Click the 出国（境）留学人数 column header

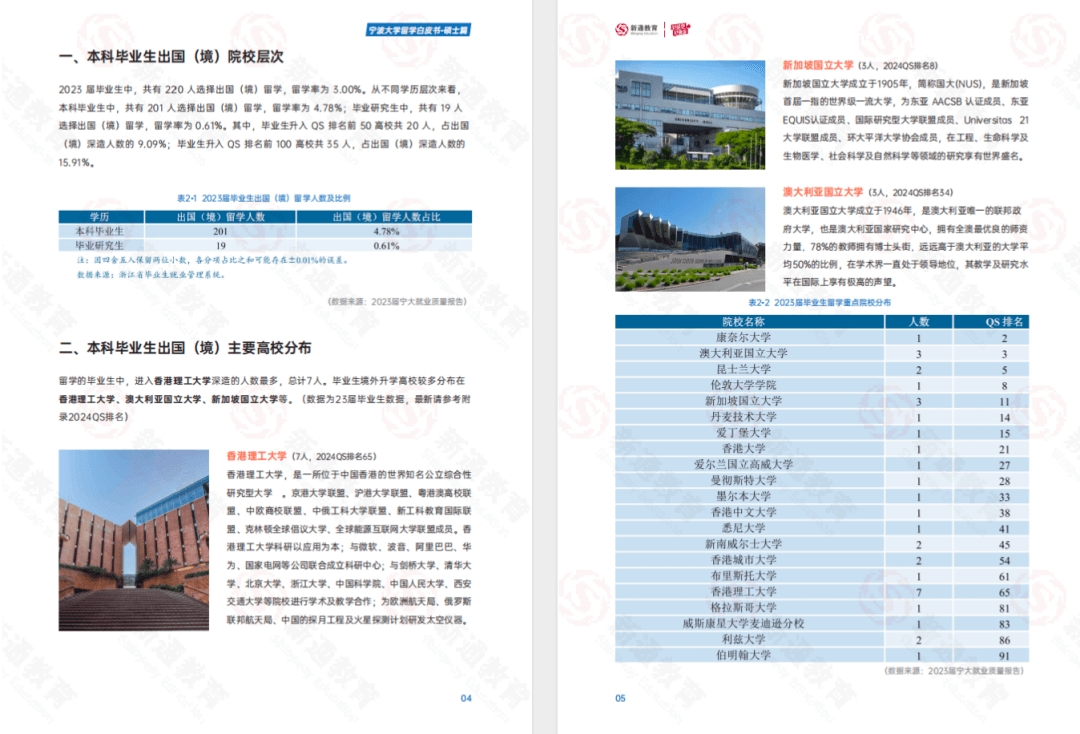[220, 217]
